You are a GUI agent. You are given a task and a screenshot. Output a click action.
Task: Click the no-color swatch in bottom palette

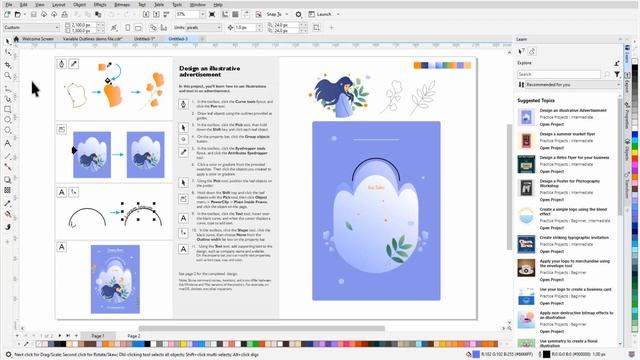[39, 344]
